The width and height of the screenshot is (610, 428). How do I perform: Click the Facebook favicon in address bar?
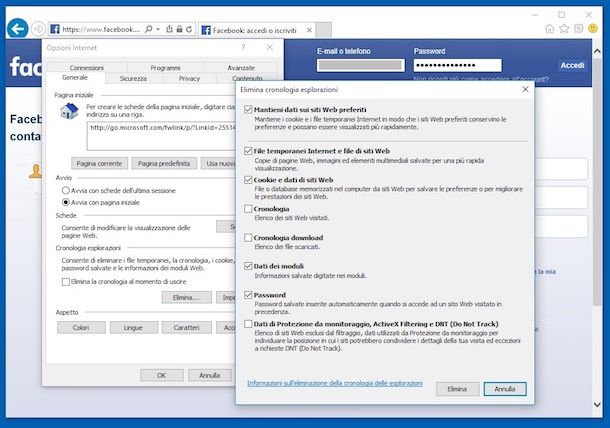(55, 29)
